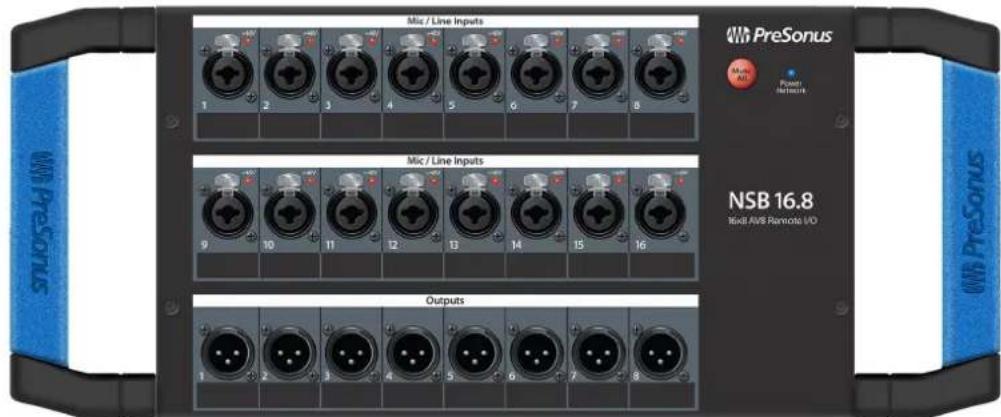Viewport: 1001px width, 417px height.
Task: Select mic/line input combo jack 8
Action: click(x=660, y=75)
